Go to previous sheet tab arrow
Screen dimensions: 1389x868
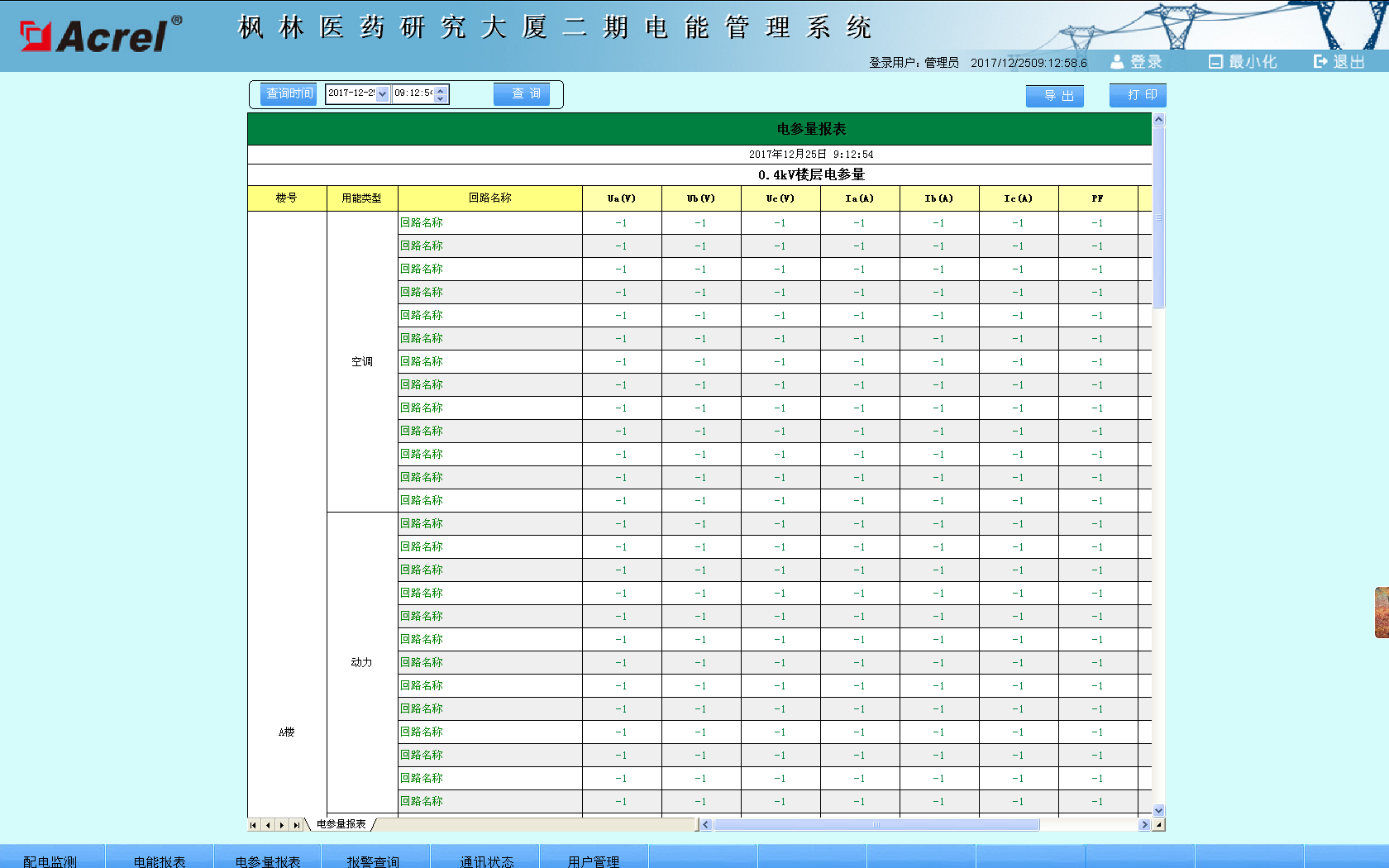coord(268,825)
